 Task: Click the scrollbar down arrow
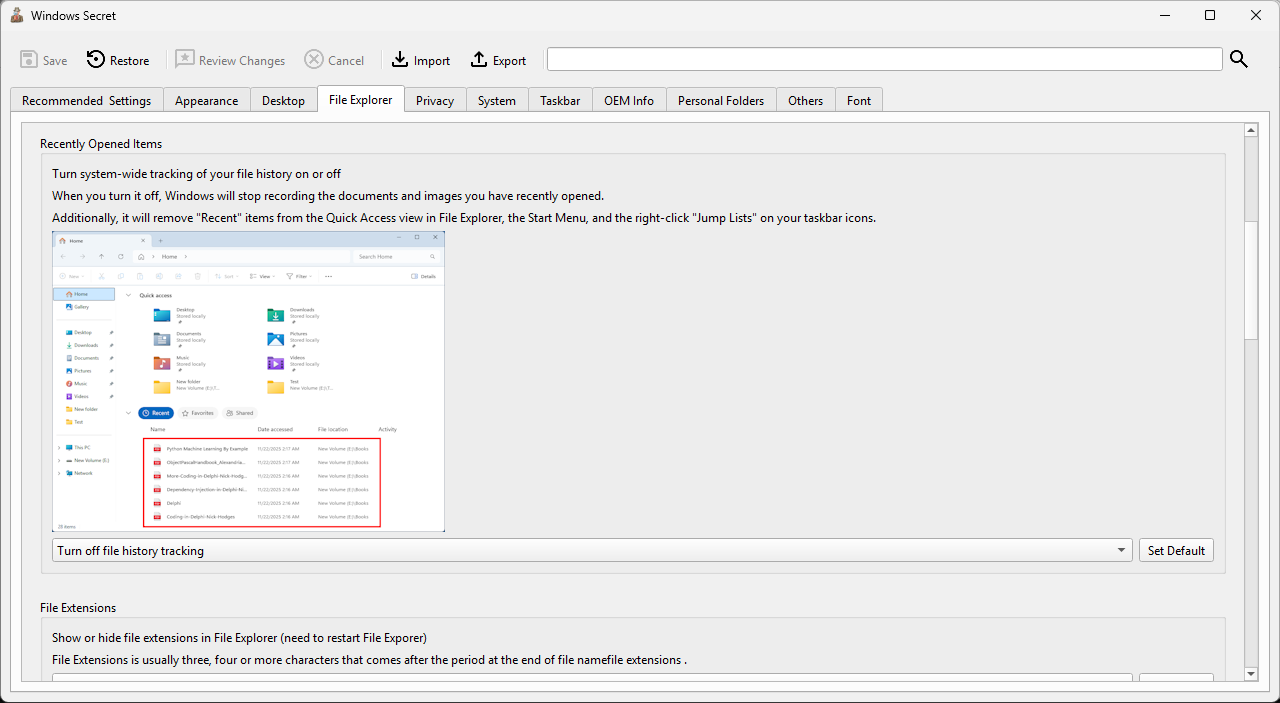(1250, 674)
